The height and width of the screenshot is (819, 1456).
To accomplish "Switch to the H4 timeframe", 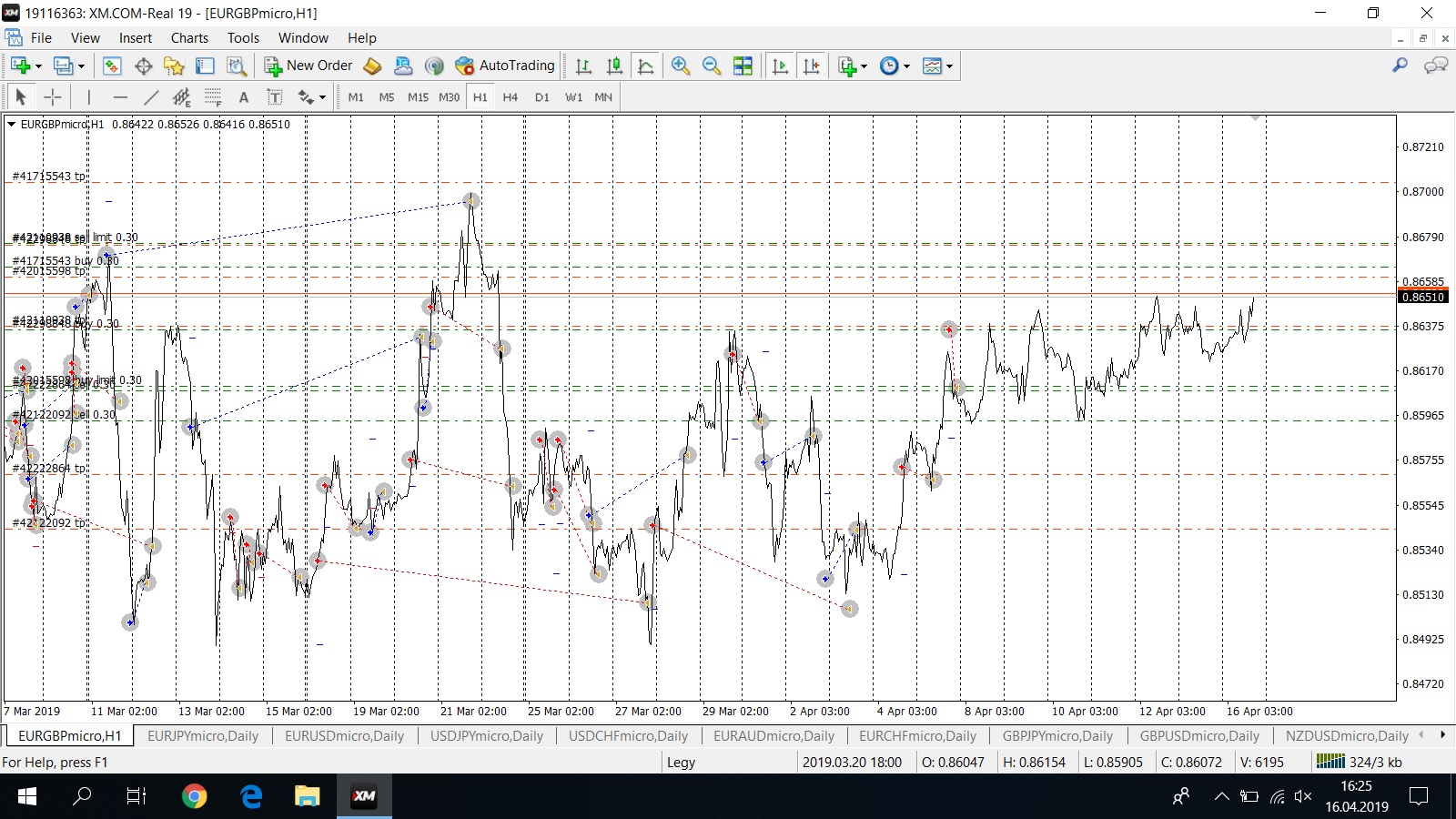I will click(510, 97).
